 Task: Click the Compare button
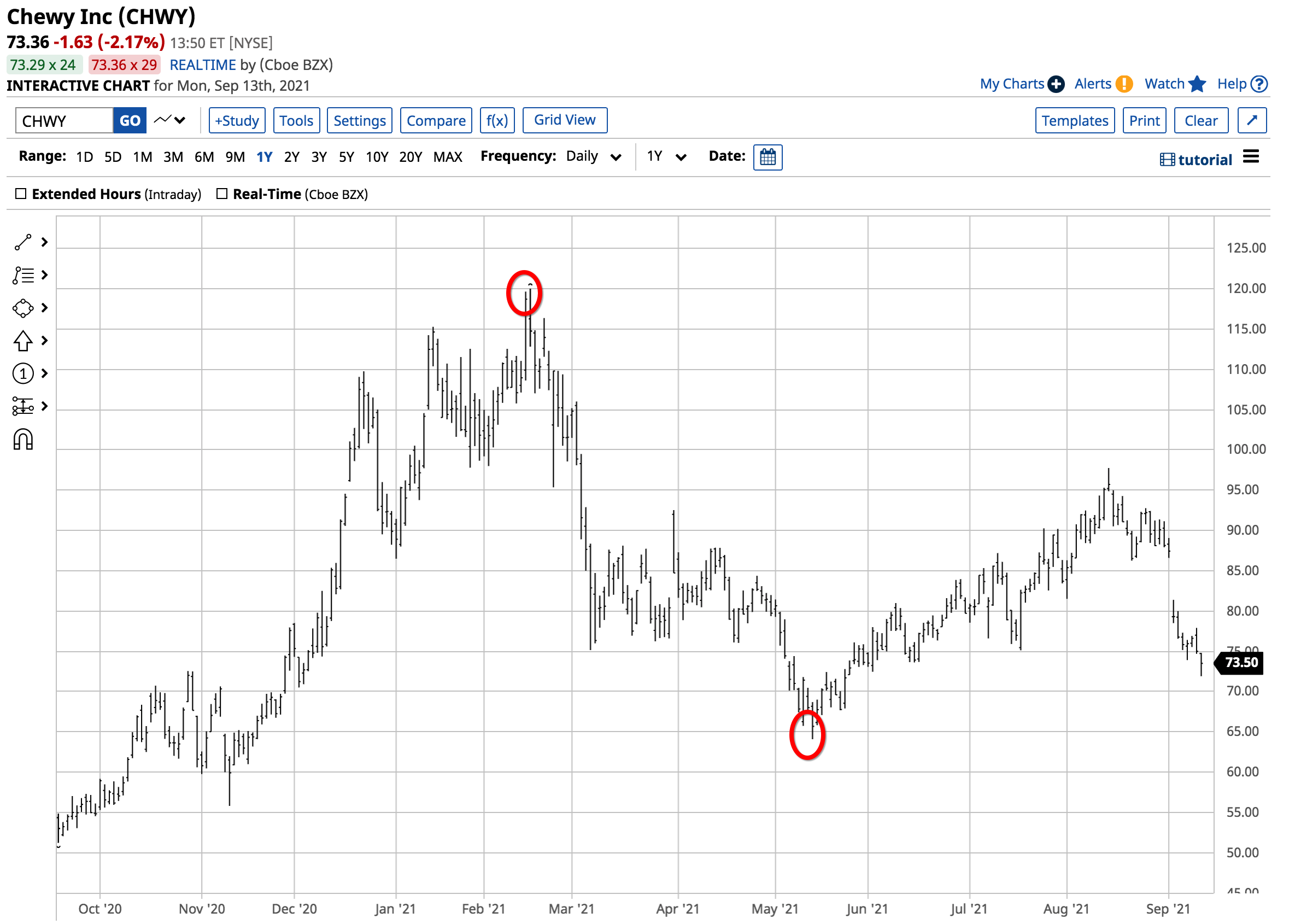[x=436, y=120]
